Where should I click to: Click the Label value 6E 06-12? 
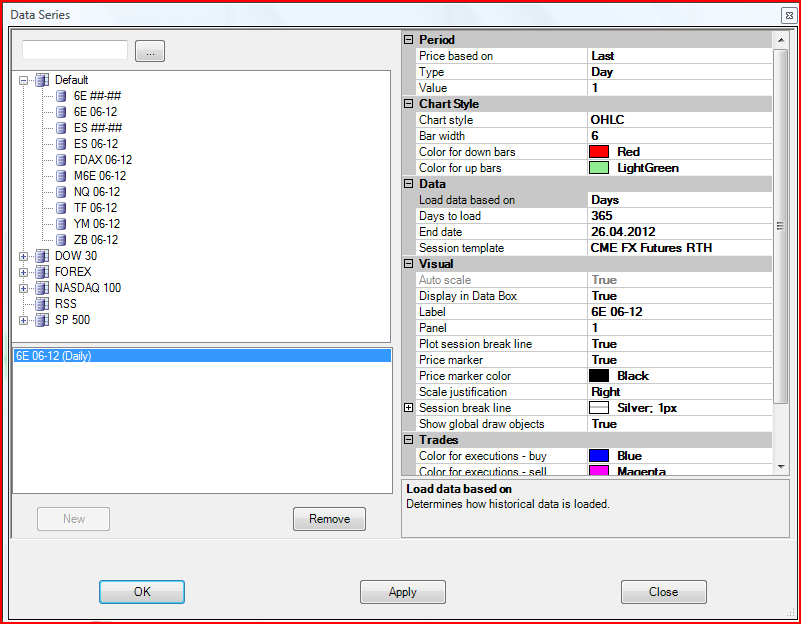click(x=680, y=311)
